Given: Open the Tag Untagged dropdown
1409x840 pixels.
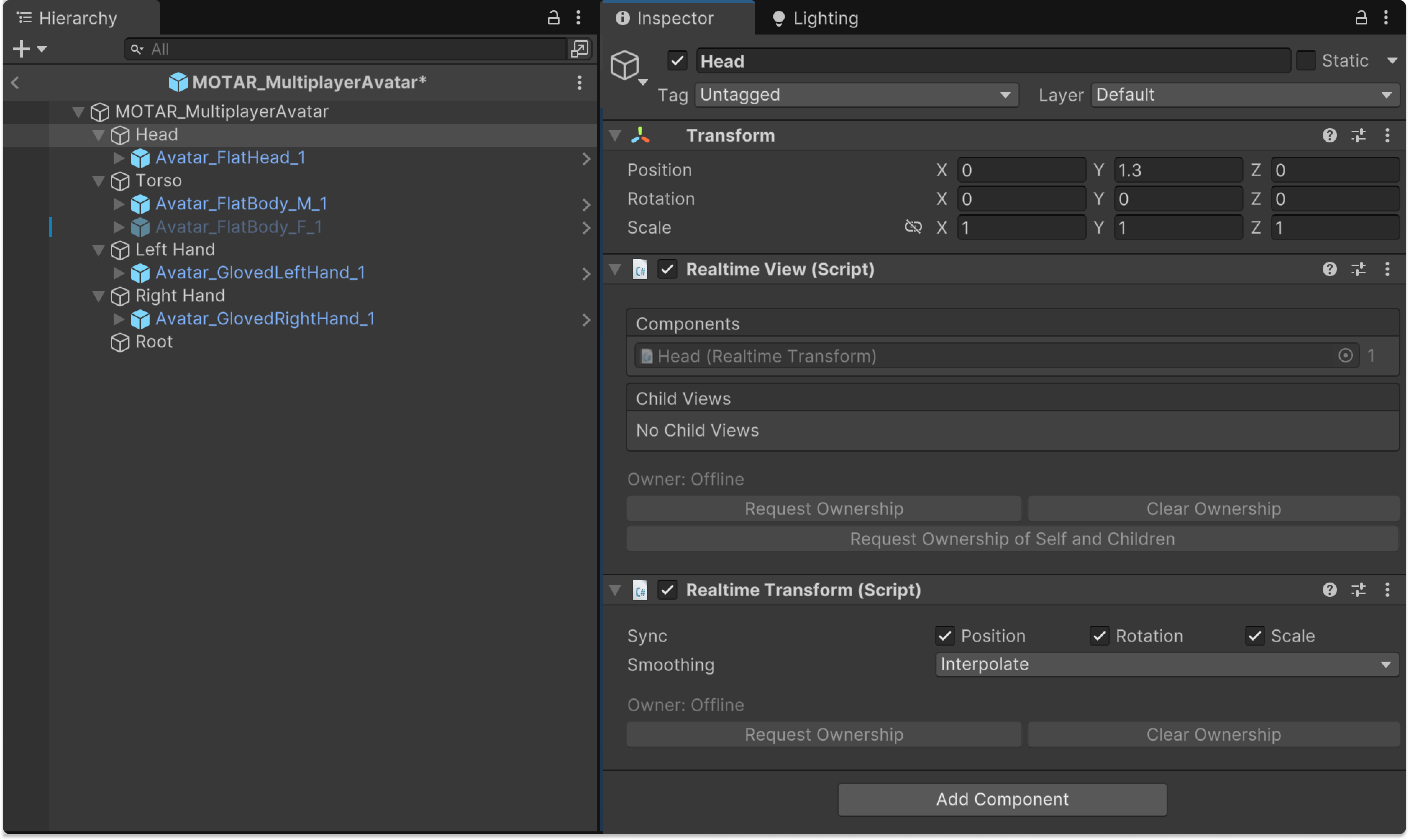Looking at the screenshot, I should coord(856,95).
